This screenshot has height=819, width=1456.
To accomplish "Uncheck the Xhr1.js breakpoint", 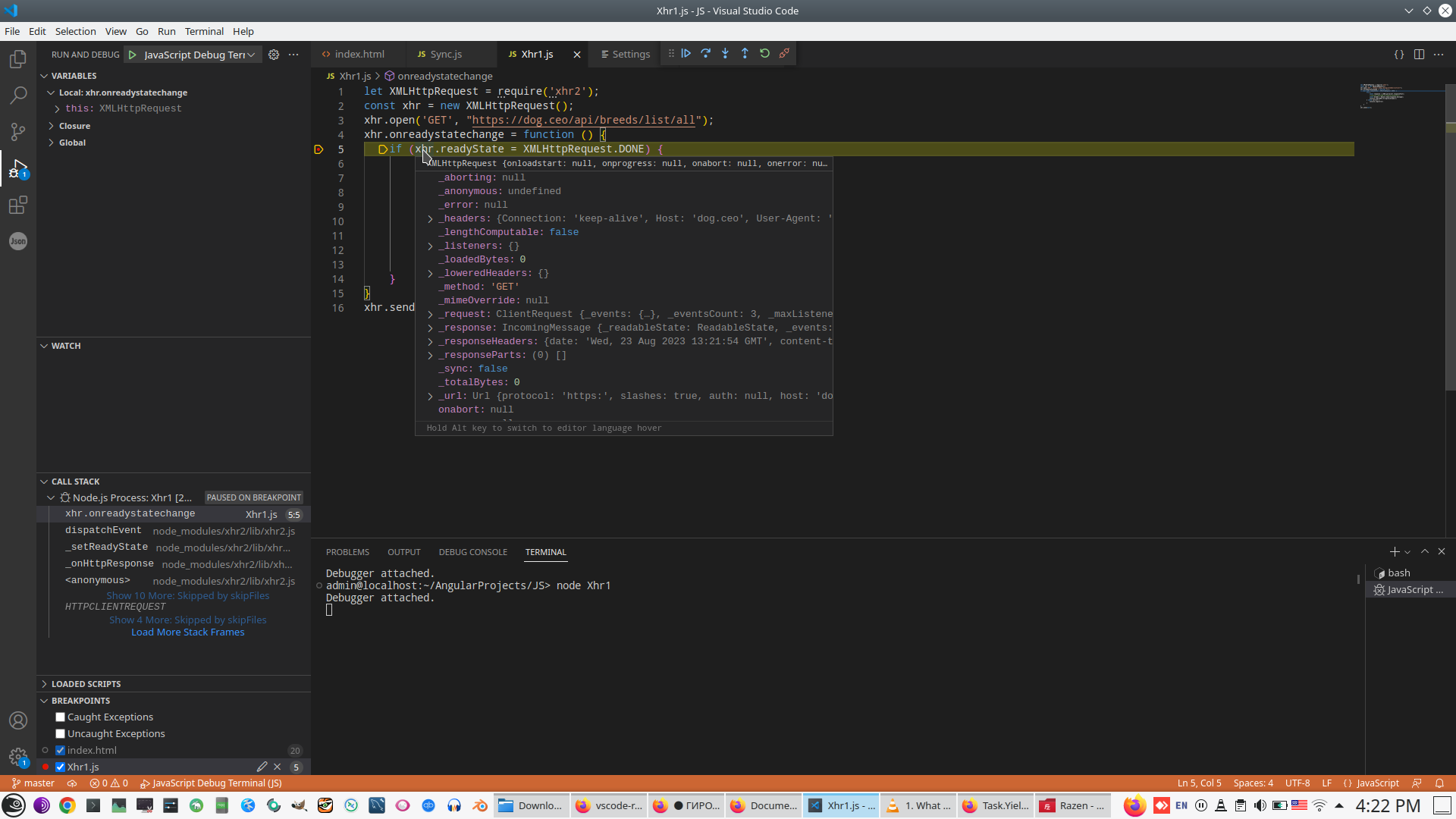I will tap(61, 767).
